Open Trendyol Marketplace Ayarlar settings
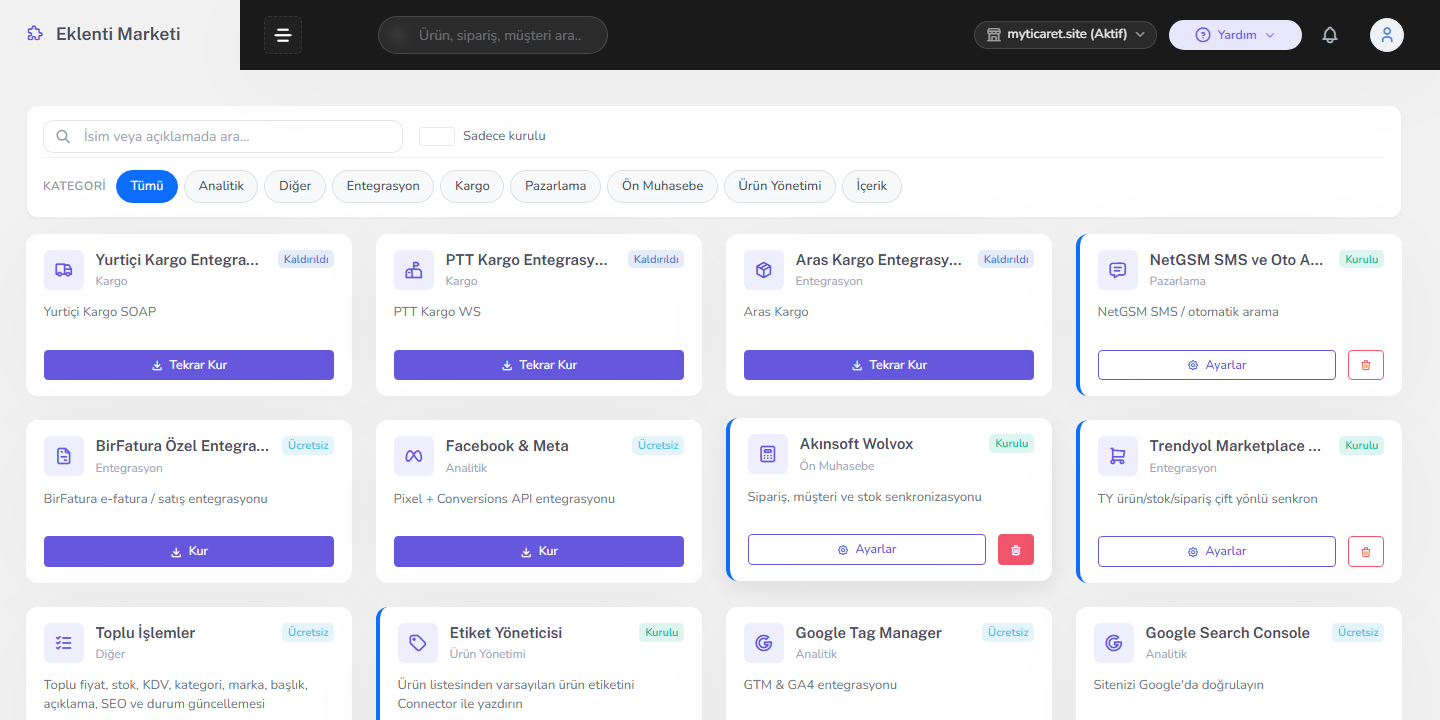Screen dimensions: 1440x720 point(1217,551)
